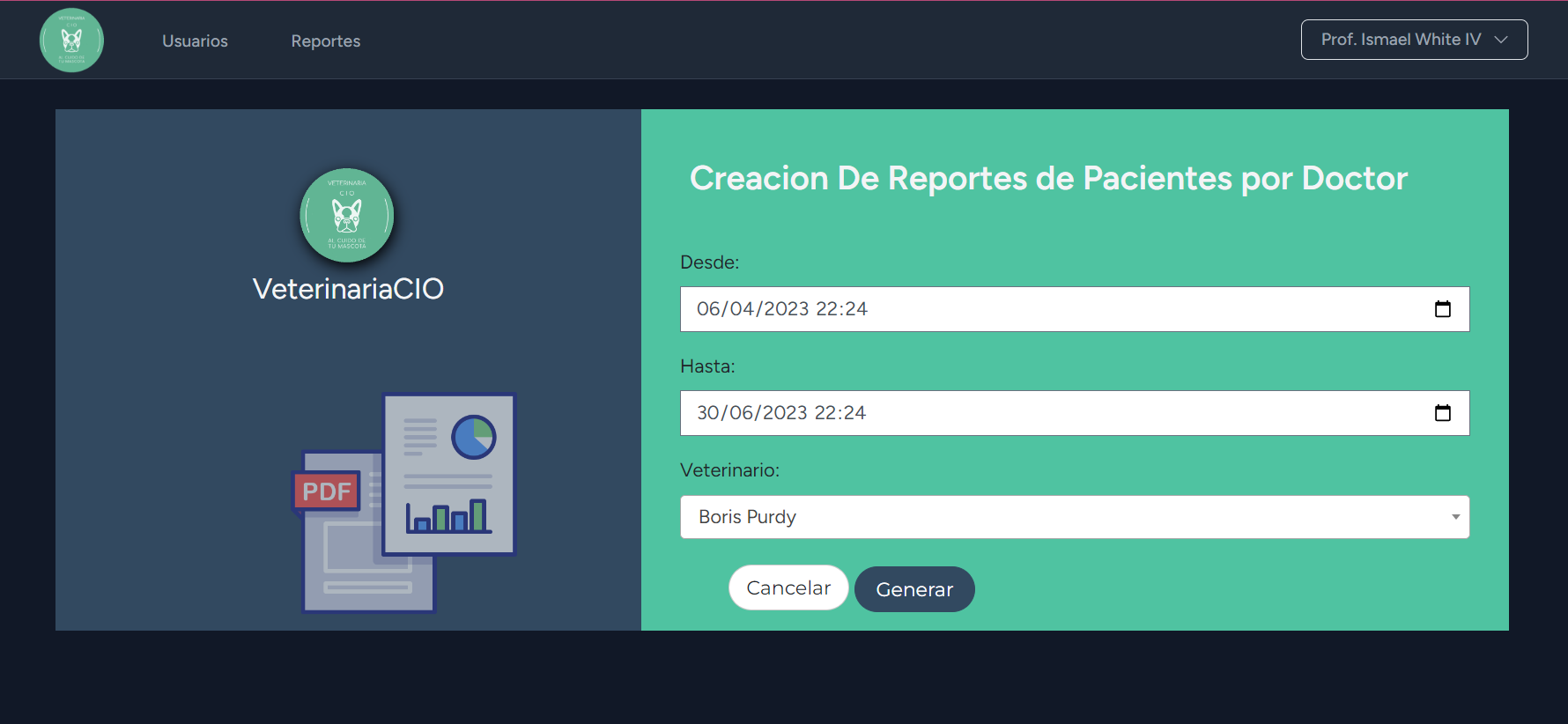Click the report title heading
The image size is (1568, 724).
point(1048,179)
